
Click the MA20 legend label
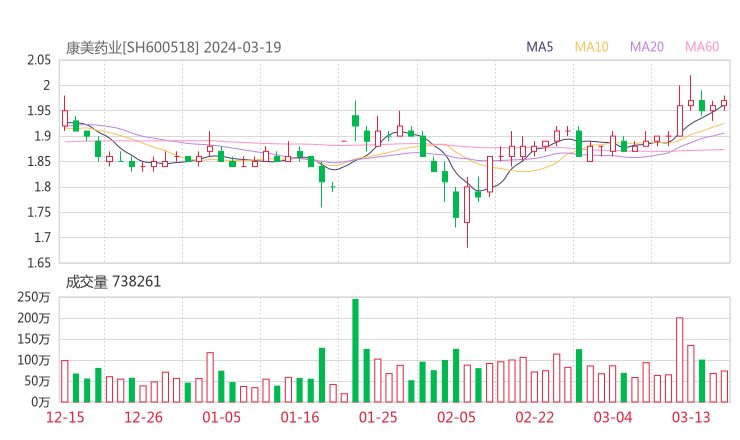647,47
